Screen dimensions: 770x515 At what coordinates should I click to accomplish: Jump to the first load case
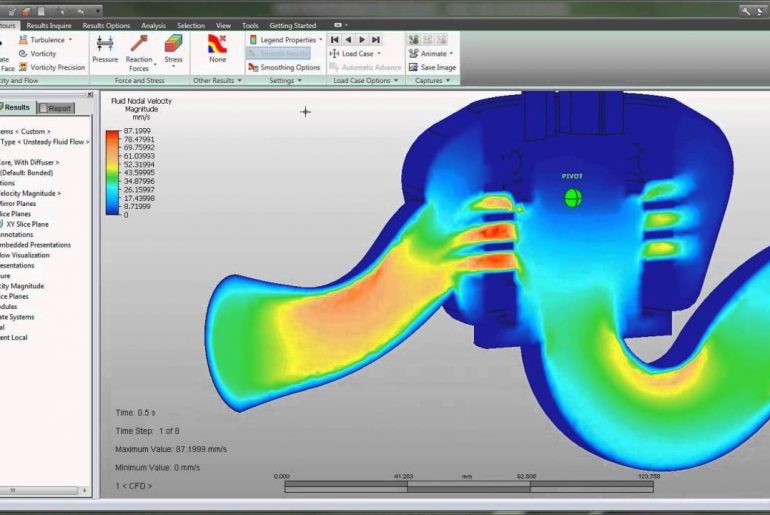[335, 39]
